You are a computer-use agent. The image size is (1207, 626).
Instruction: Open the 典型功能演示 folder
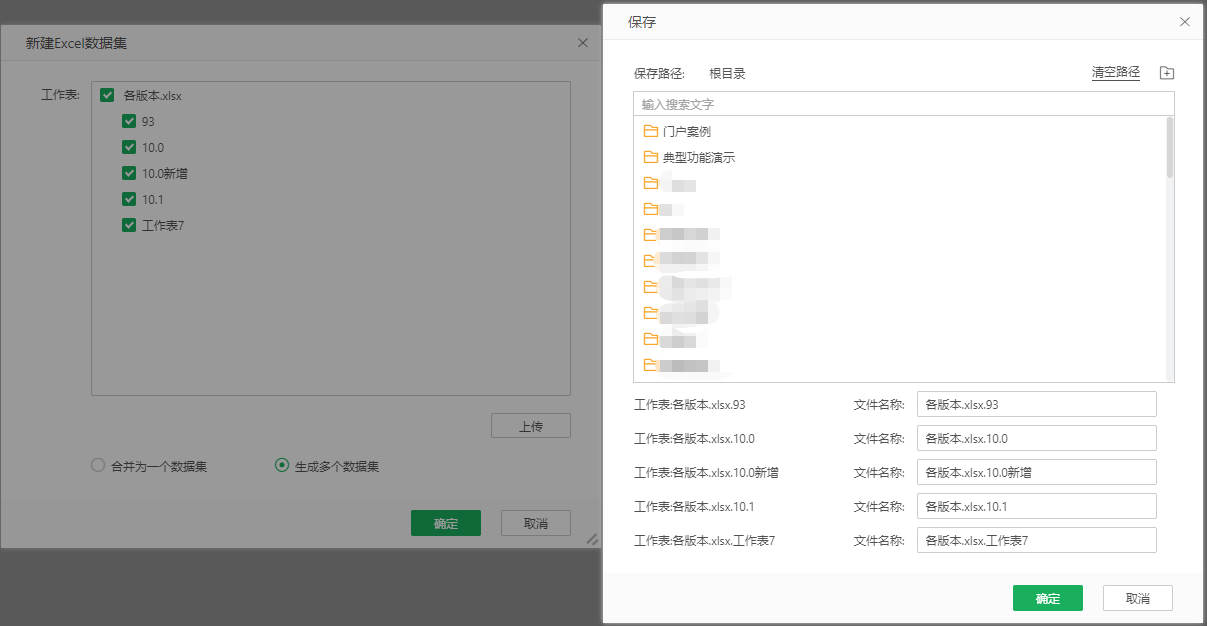point(699,157)
